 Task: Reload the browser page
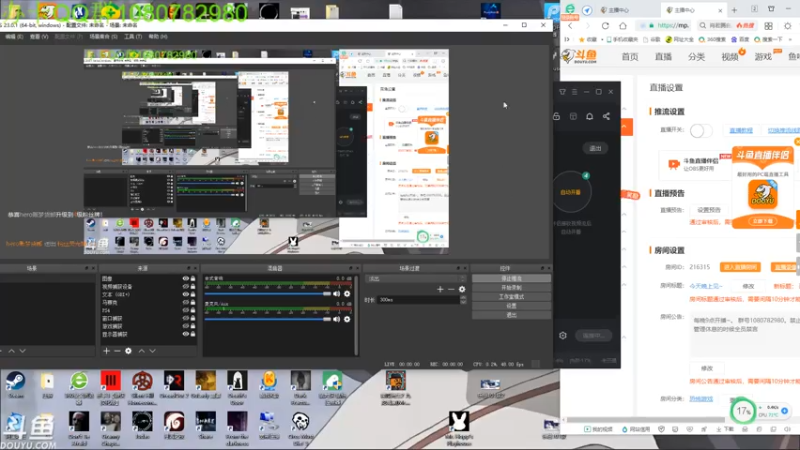(605, 26)
